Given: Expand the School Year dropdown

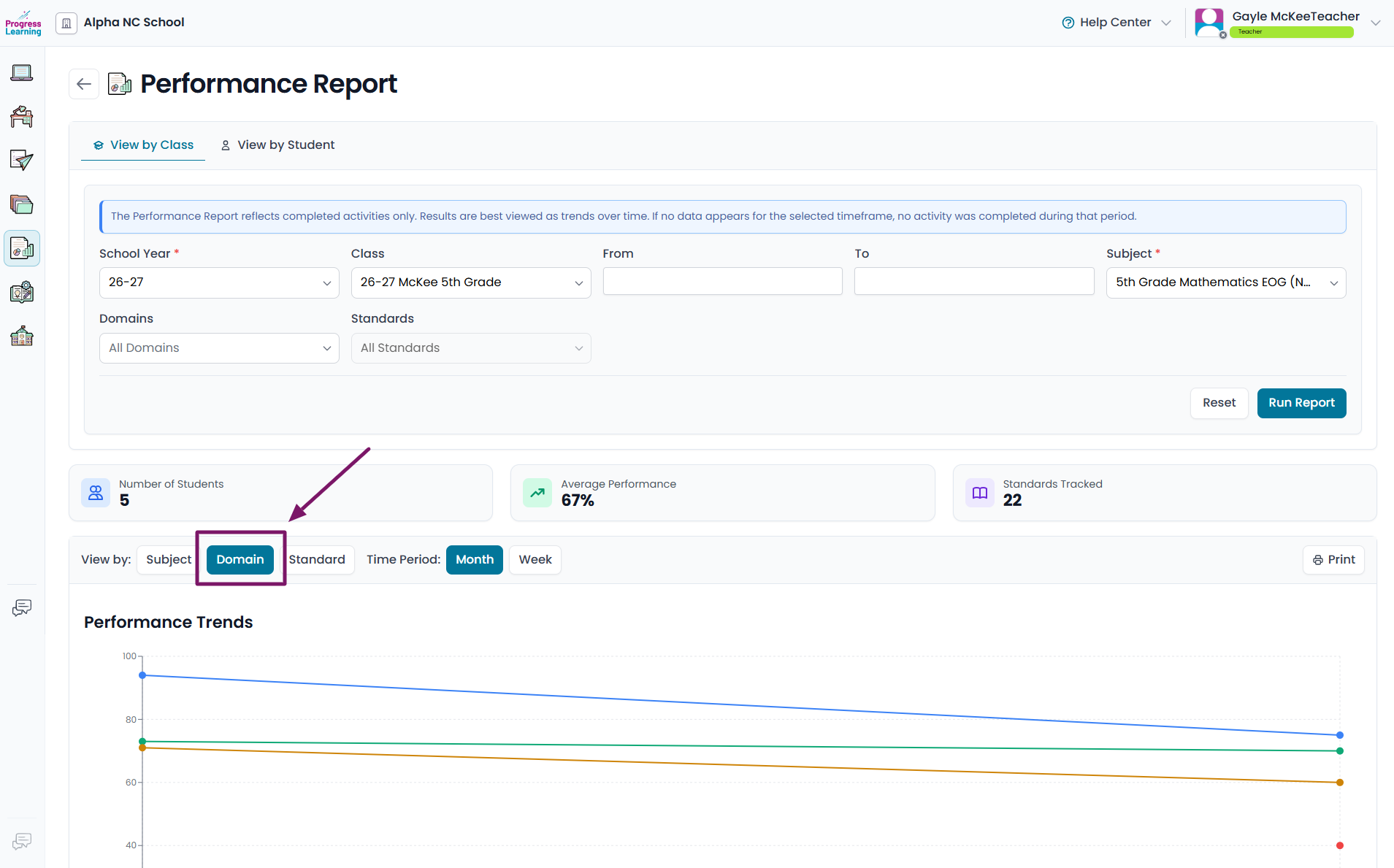Looking at the screenshot, I should click(x=219, y=283).
